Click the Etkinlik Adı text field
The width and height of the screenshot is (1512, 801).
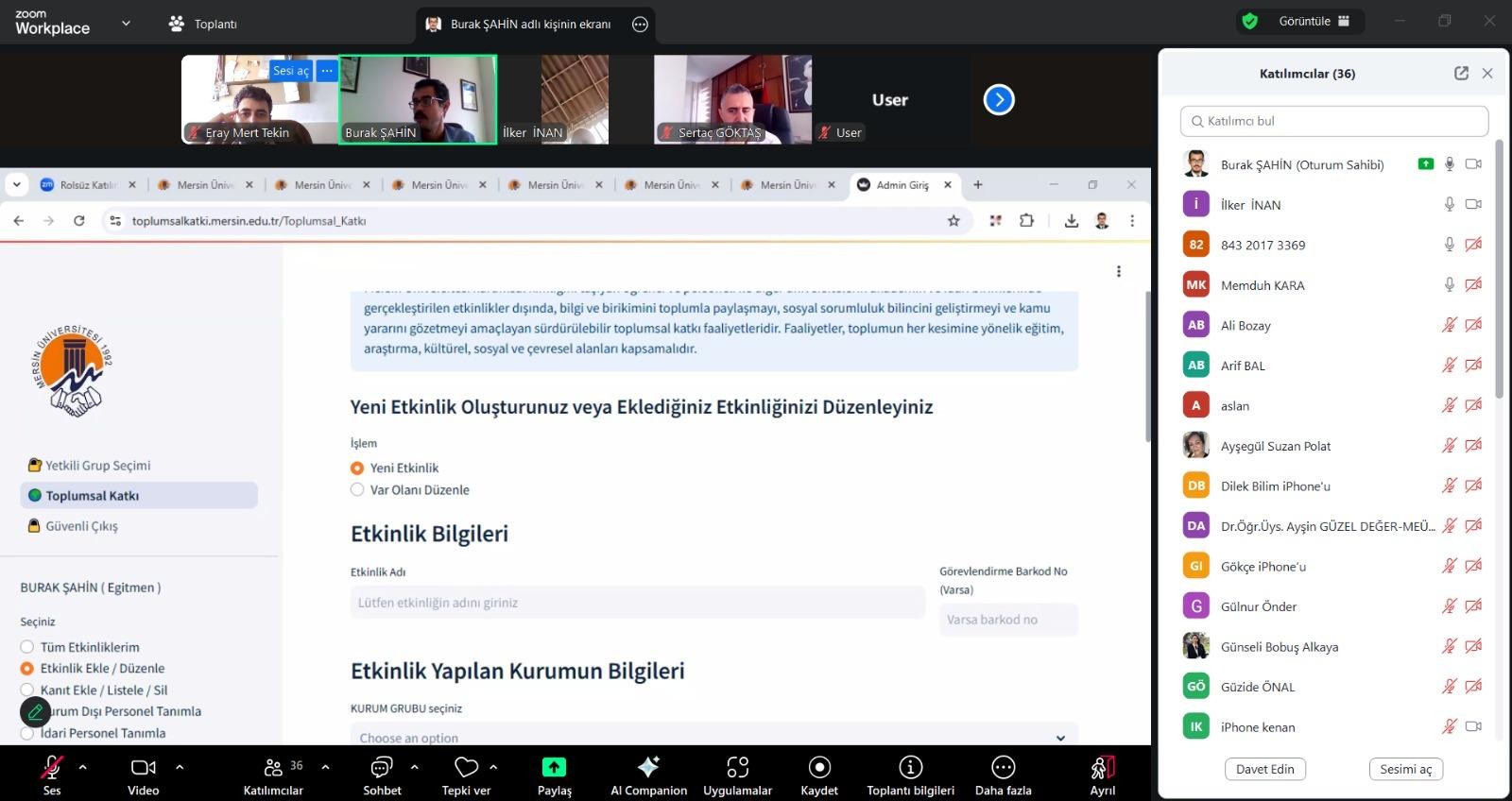[637, 603]
